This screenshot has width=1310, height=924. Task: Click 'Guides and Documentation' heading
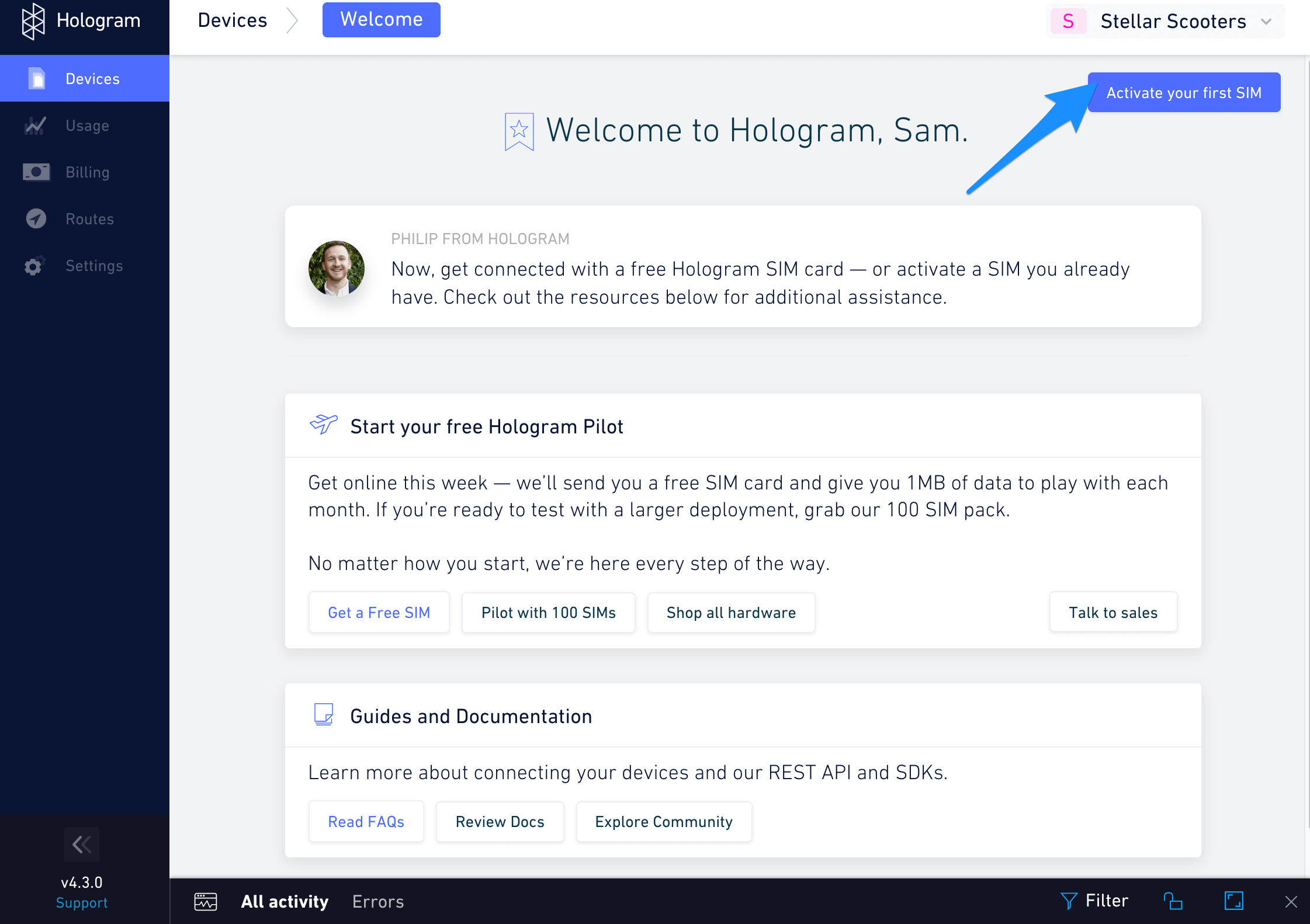click(471, 716)
